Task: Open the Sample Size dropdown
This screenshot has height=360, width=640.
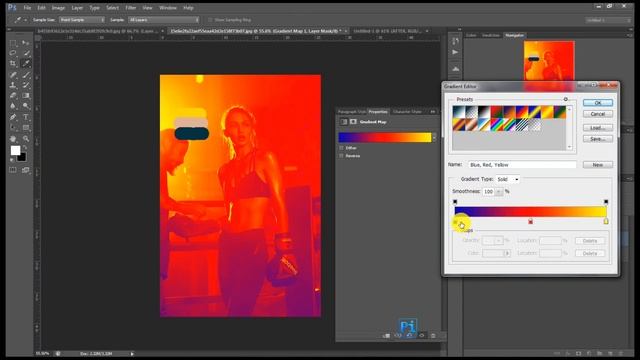Action: click(x=82, y=20)
